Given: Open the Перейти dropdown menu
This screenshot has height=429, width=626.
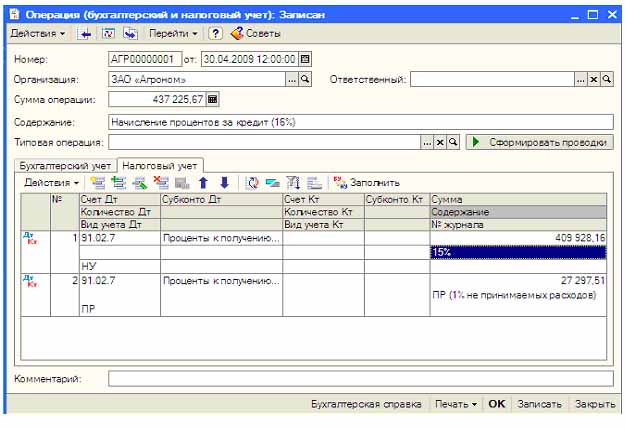Looking at the screenshot, I should click(x=173, y=34).
